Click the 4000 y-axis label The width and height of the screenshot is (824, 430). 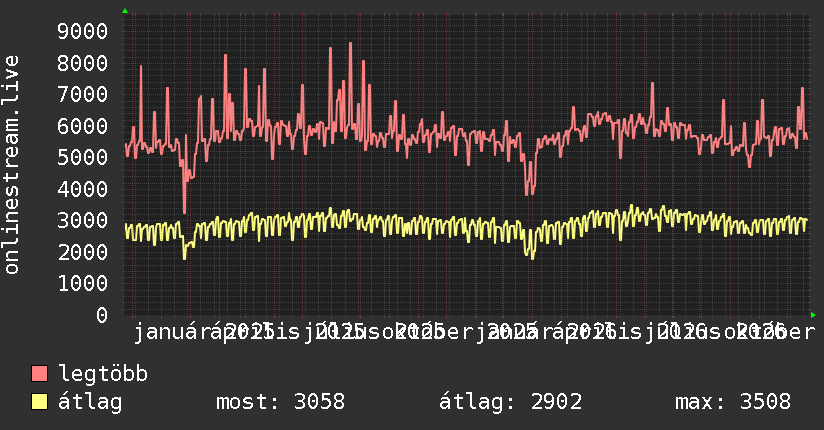[83, 189]
